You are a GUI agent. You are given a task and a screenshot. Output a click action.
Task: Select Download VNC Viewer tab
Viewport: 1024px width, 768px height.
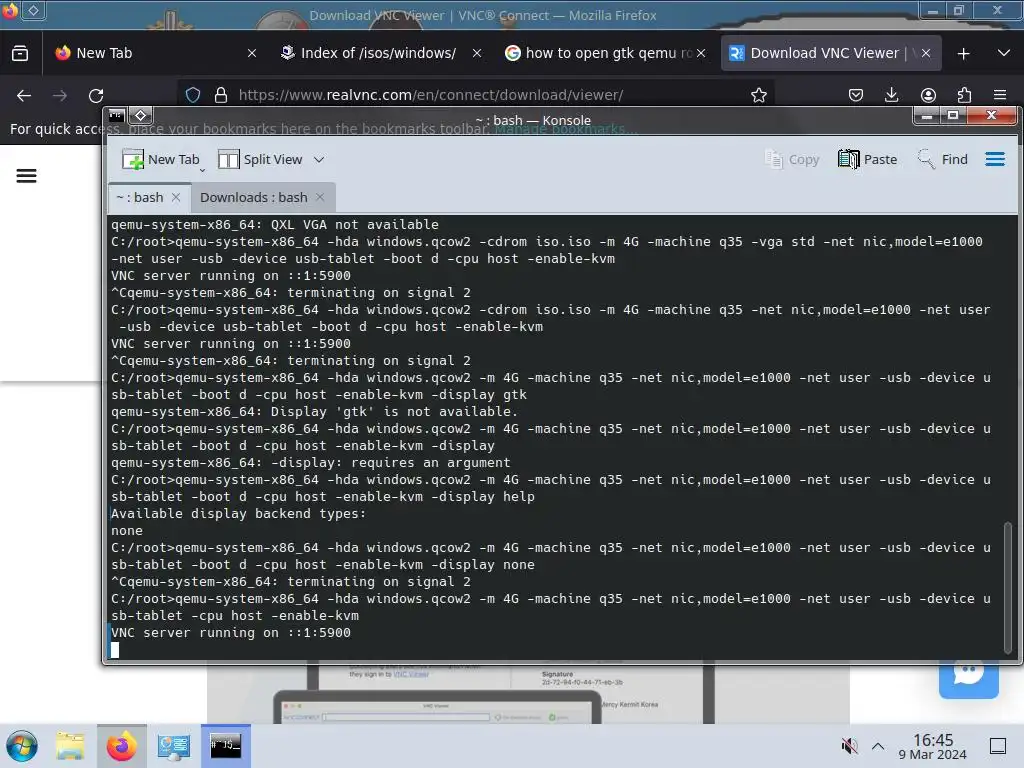click(x=831, y=54)
